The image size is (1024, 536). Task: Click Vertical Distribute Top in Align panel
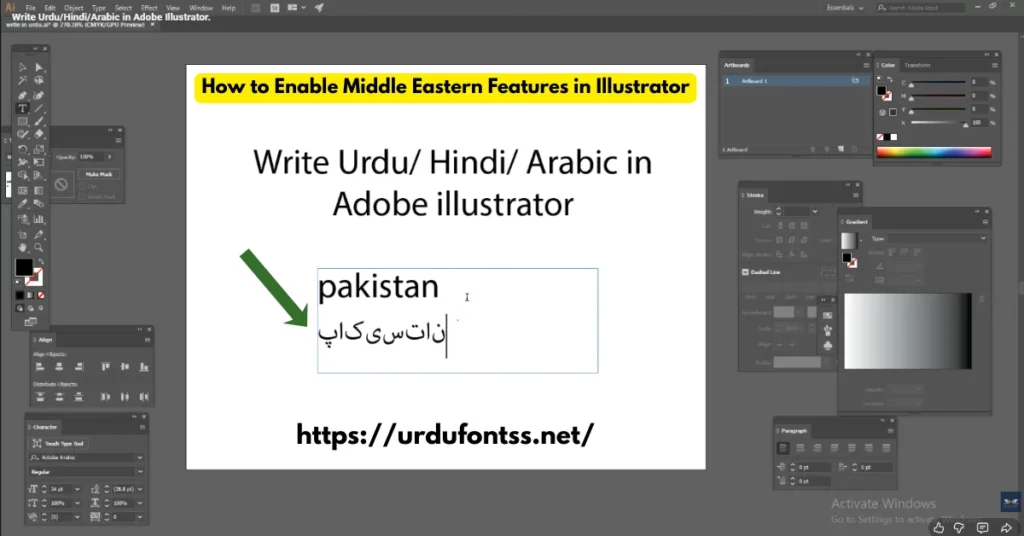[40, 396]
